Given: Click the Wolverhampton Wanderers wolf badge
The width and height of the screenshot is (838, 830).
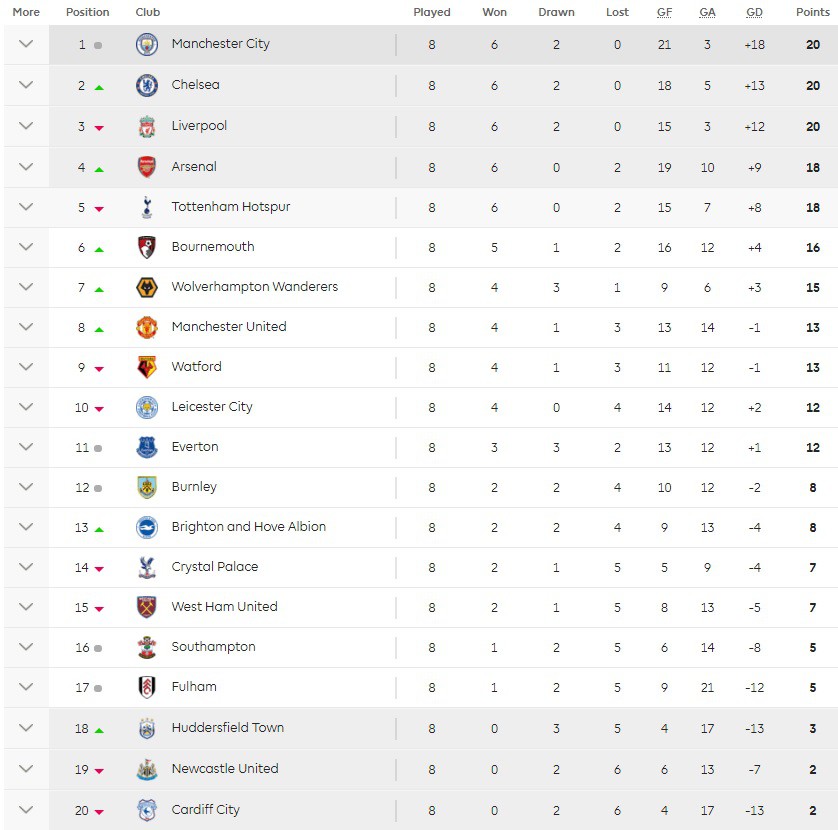Looking at the screenshot, I should [147, 288].
